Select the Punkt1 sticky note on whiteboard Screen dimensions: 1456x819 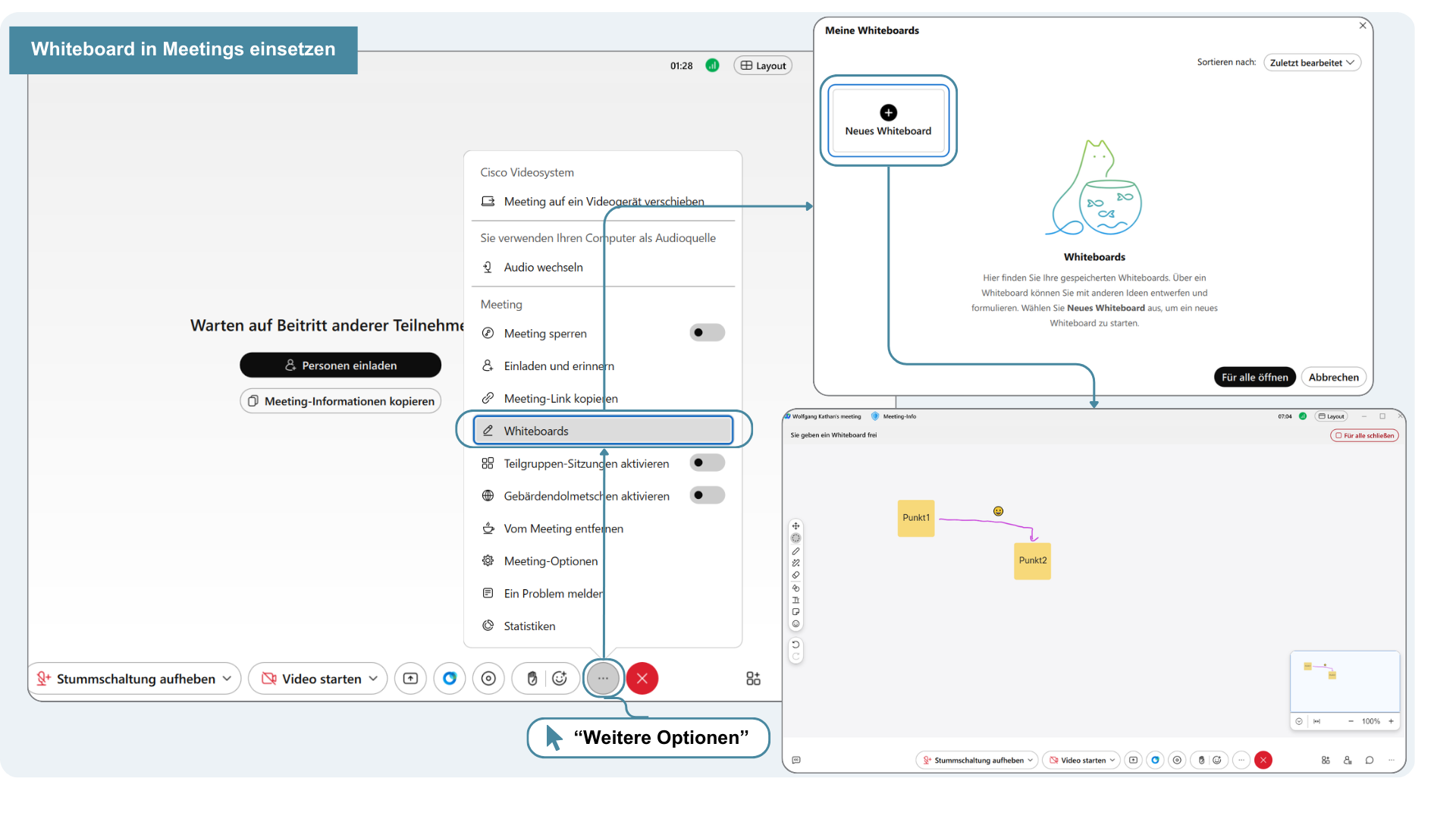(x=916, y=519)
